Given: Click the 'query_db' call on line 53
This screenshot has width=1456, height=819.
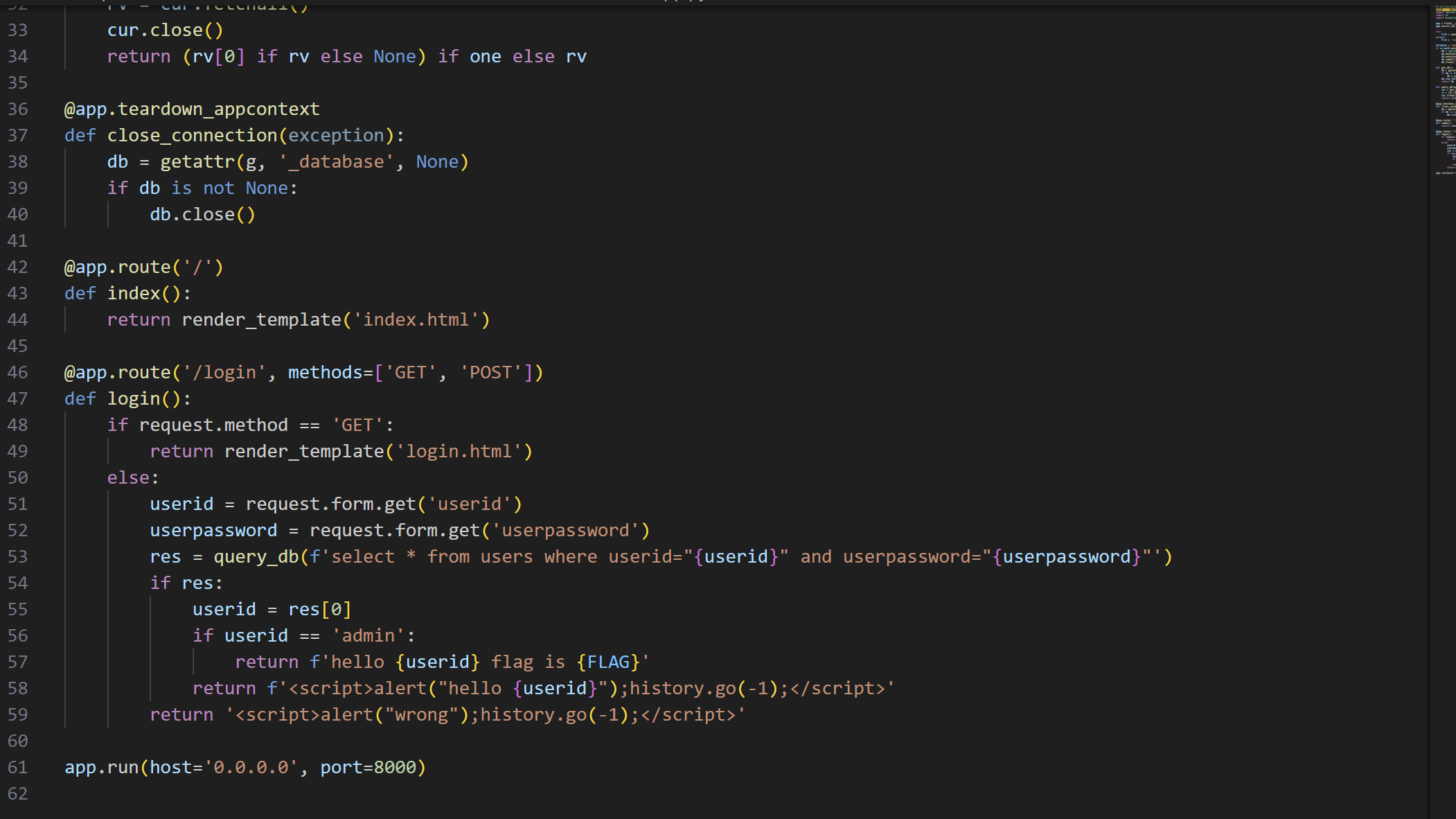Looking at the screenshot, I should coord(256,557).
